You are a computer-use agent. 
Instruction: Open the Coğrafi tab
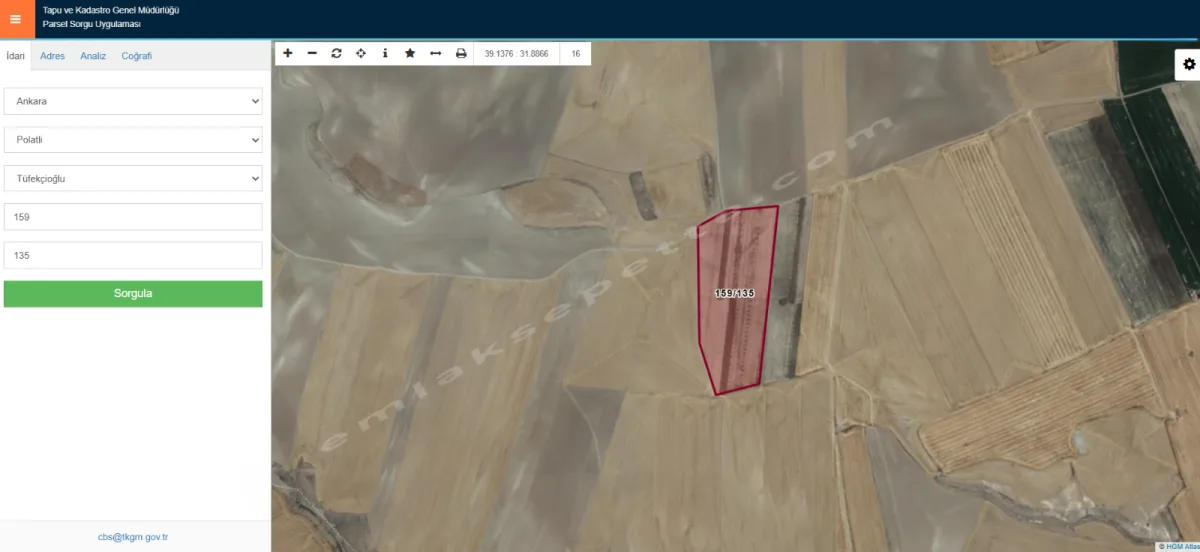pyautogui.click(x=137, y=56)
